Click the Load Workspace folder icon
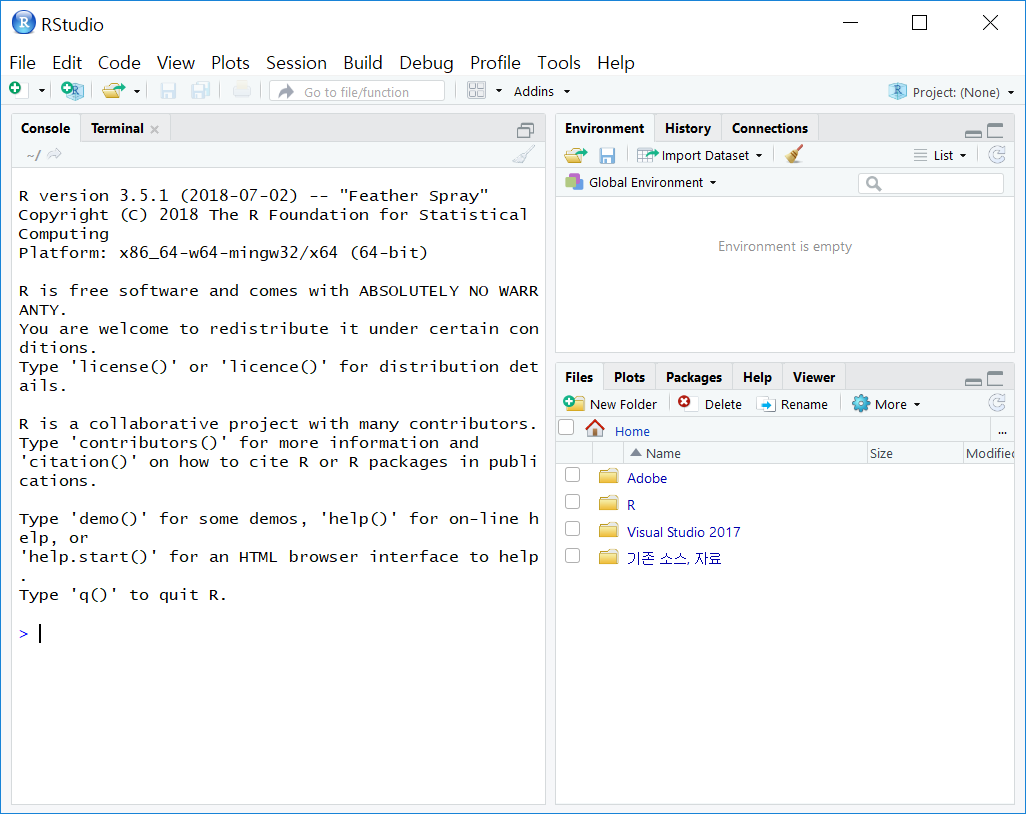 [576, 155]
